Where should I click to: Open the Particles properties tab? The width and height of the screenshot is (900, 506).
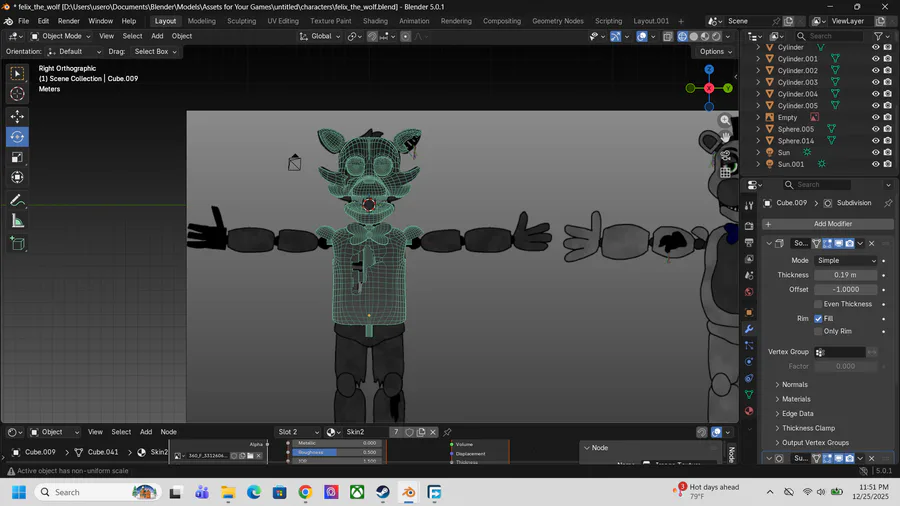point(749,345)
